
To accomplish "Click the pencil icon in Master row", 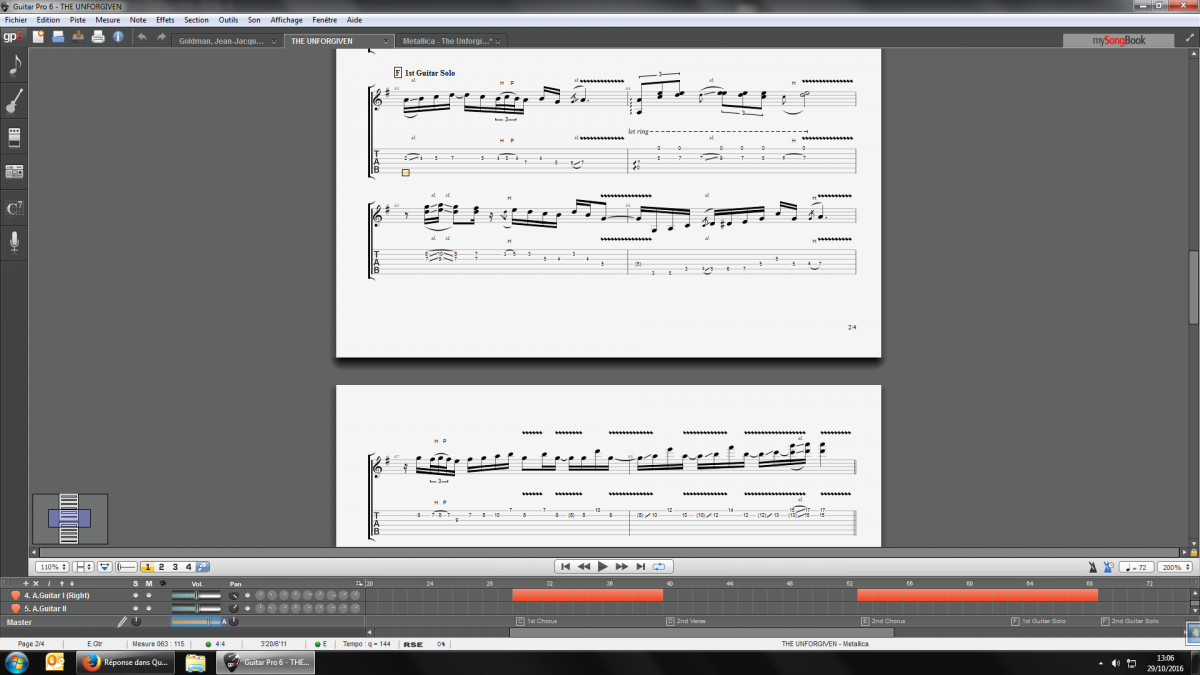I will pyautogui.click(x=122, y=621).
